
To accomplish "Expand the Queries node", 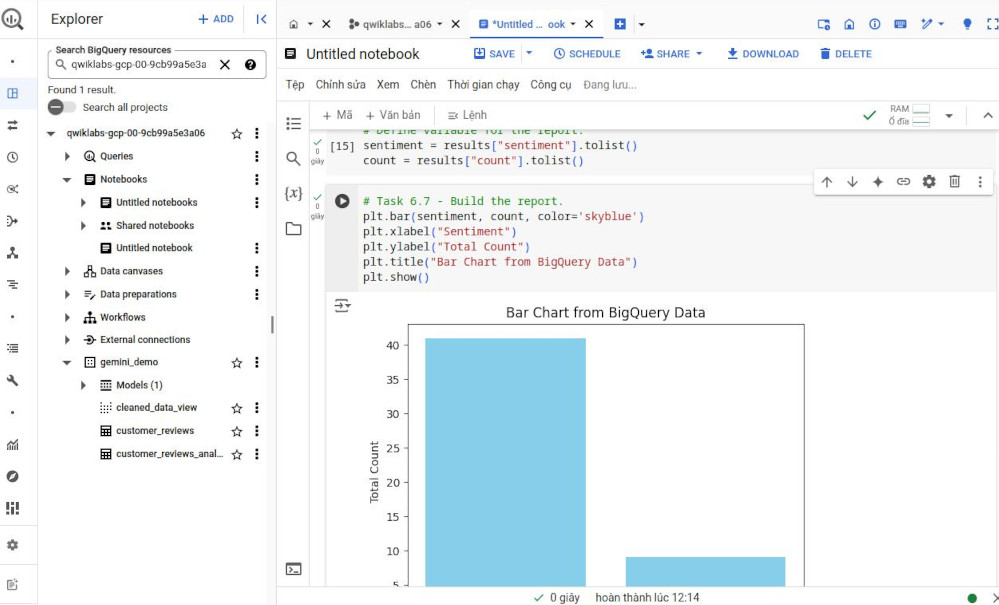I will click(68, 156).
